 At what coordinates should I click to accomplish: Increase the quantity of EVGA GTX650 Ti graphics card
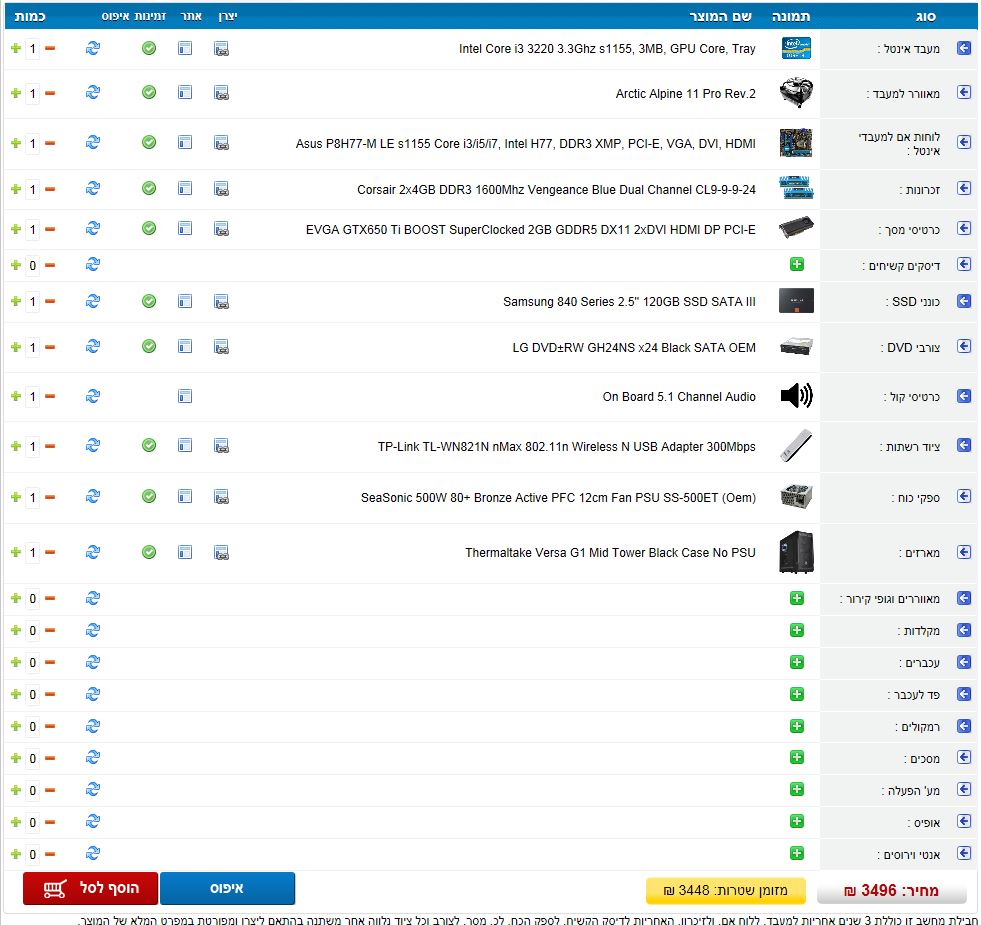pyautogui.click(x=15, y=229)
